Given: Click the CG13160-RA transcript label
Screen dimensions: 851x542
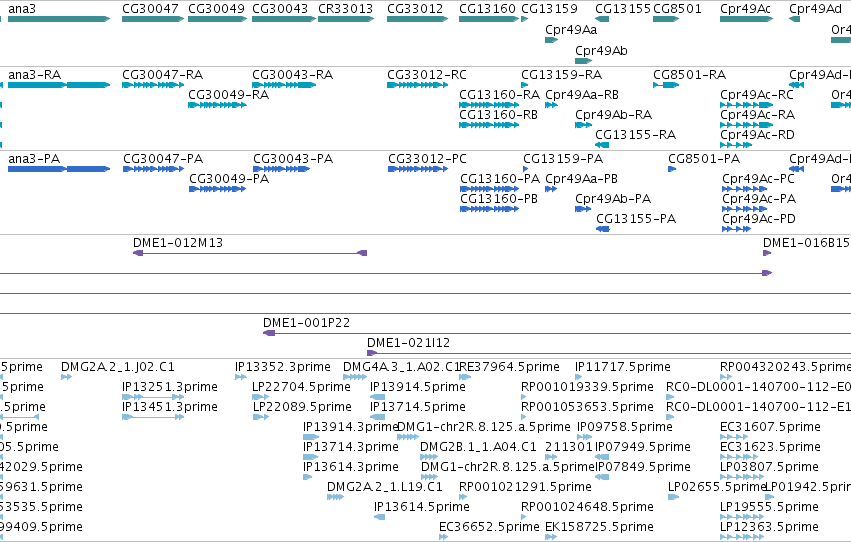Looking at the screenshot, I should coord(499,94).
